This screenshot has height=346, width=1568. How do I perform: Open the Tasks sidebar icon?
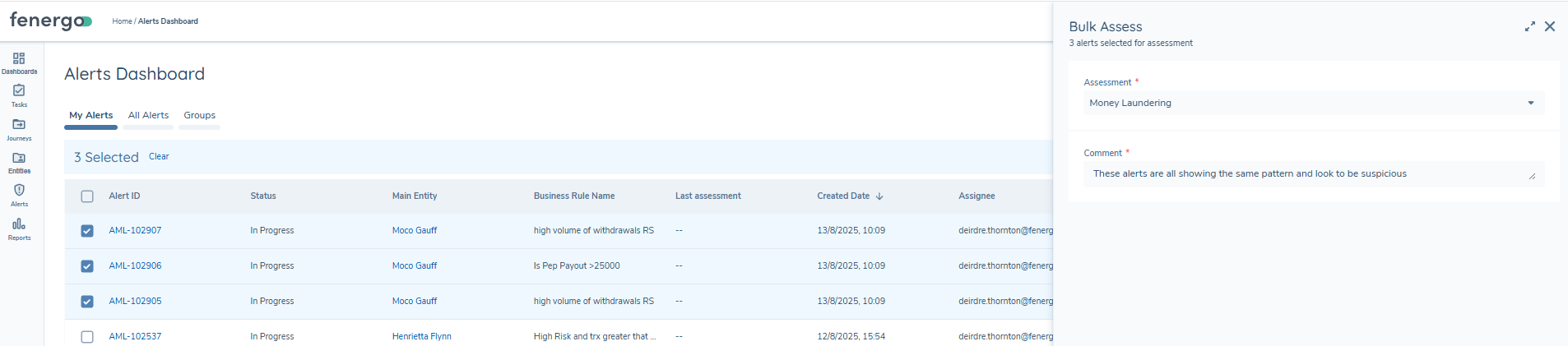coord(19,95)
